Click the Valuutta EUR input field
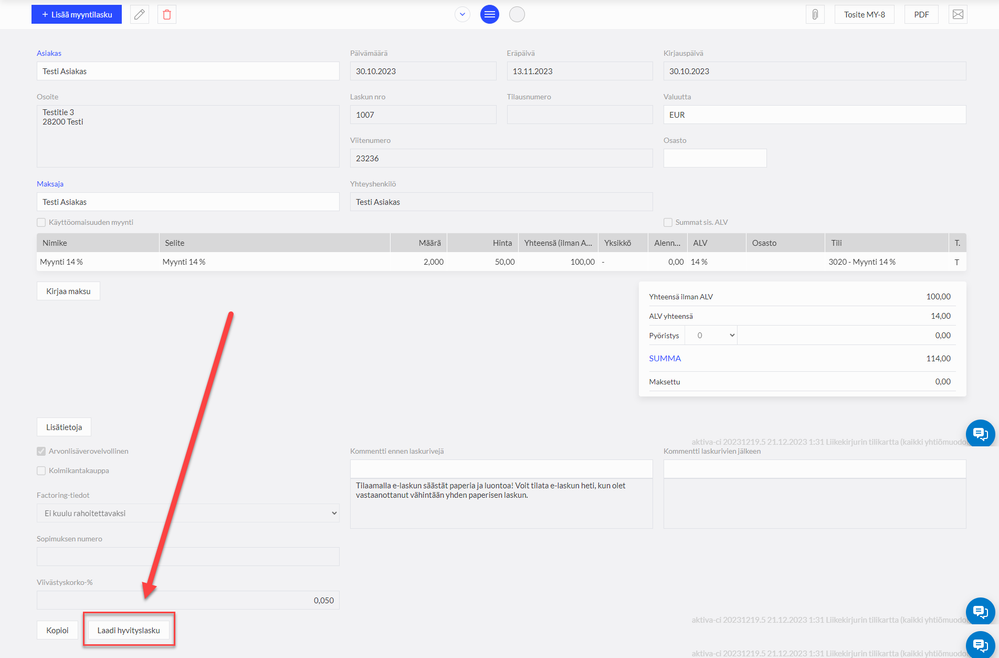Screen dimensions: 999x658 [815, 115]
